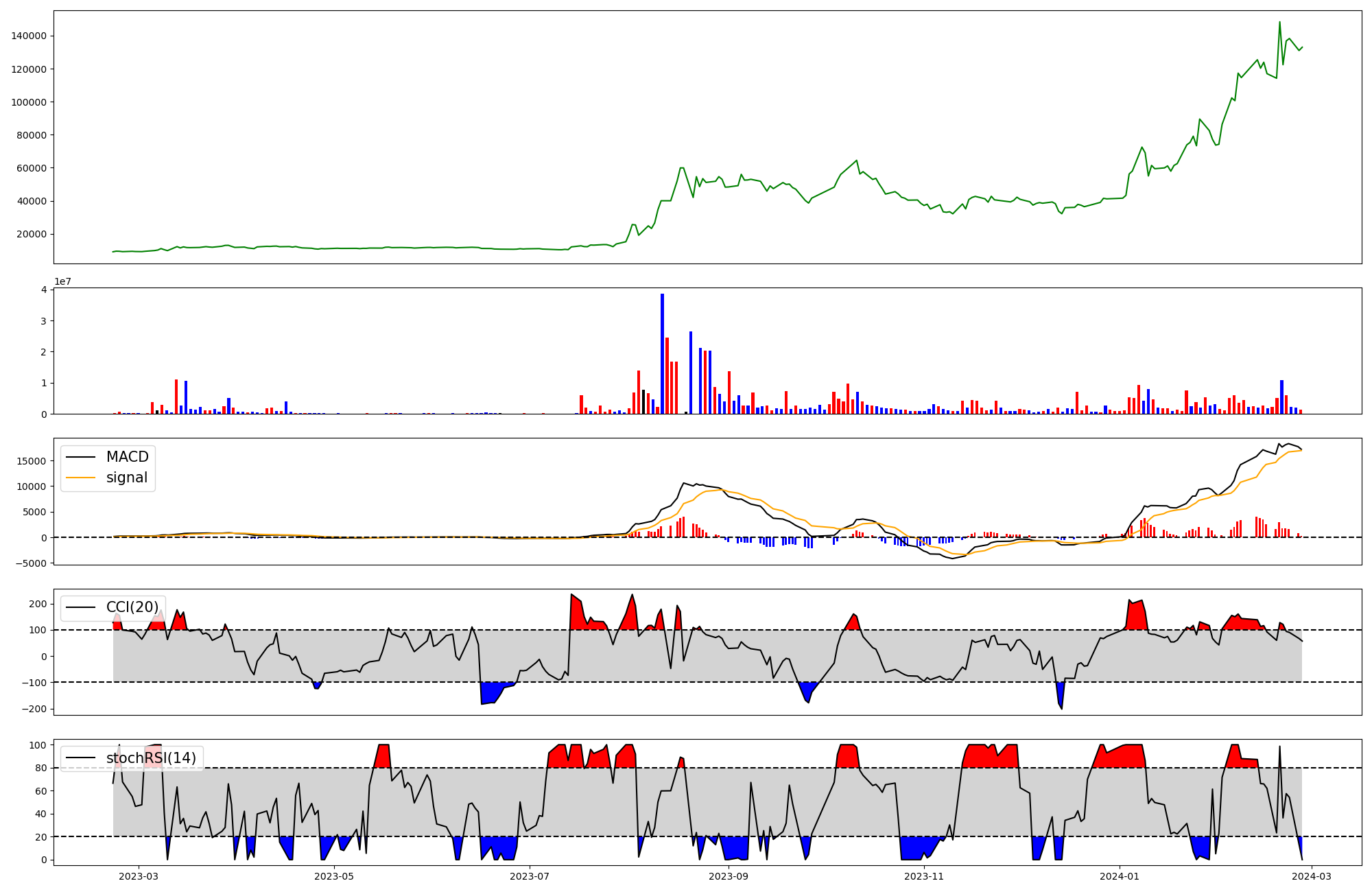The image size is (1372, 892).
Task: Click the 80 label on the stochRSI axis
Action: click(40, 768)
